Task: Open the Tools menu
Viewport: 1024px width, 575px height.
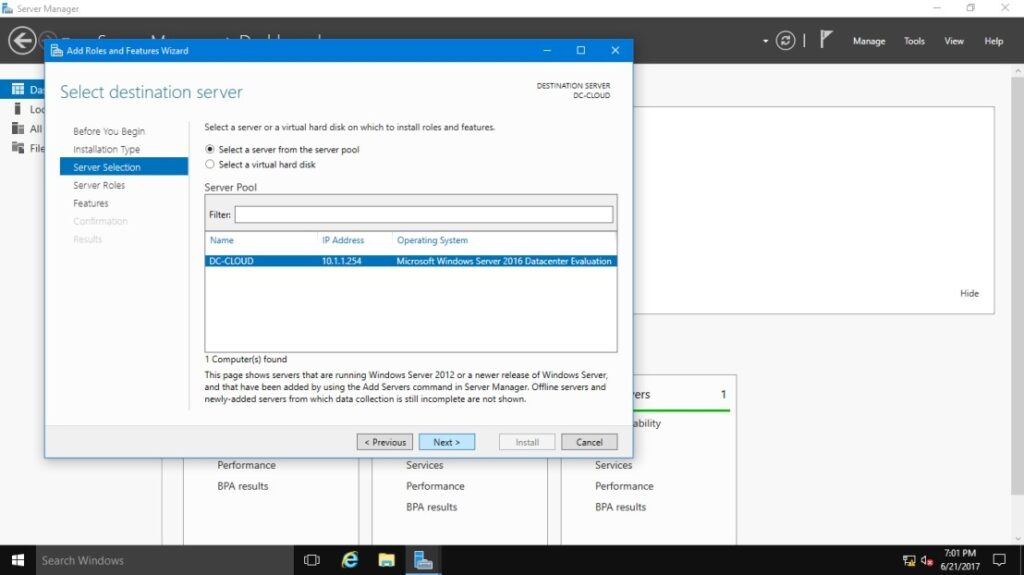Action: pos(914,41)
